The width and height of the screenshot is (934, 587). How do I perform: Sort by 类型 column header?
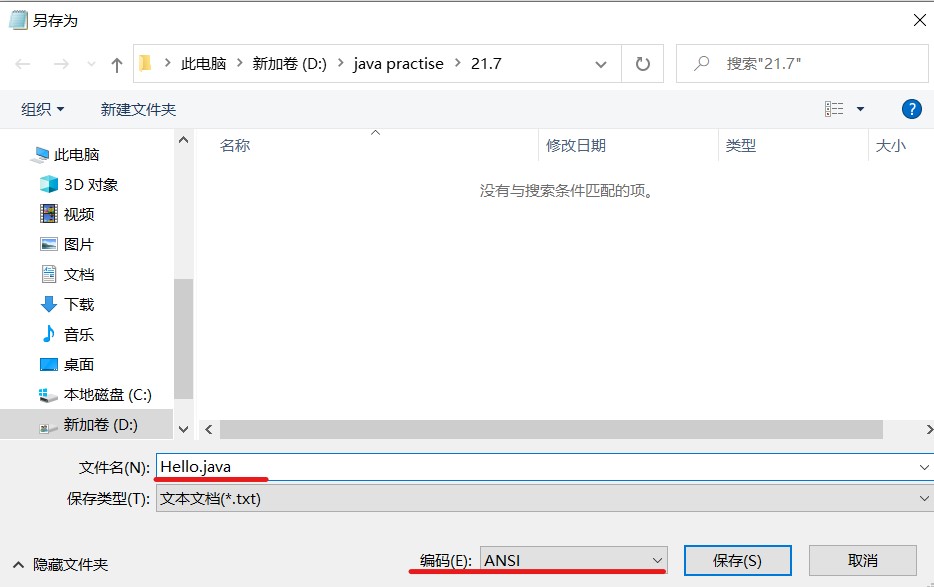point(740,145)
